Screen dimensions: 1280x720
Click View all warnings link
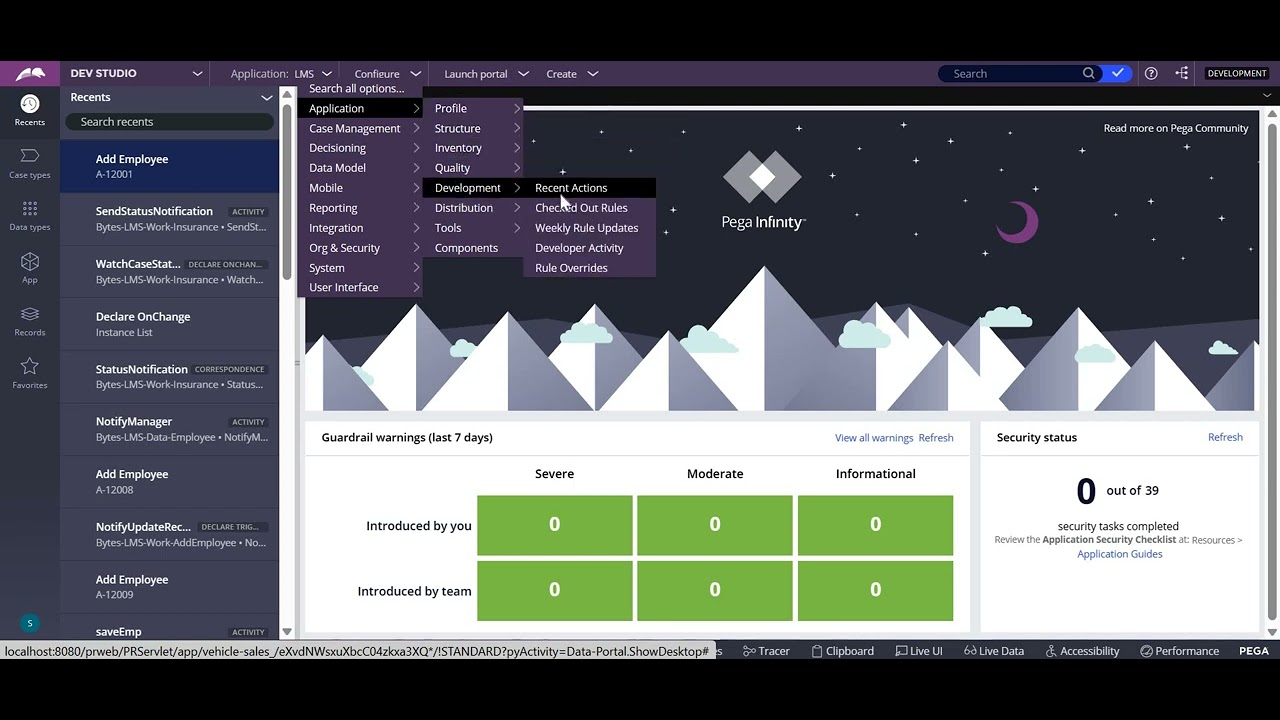pos(874,438)
